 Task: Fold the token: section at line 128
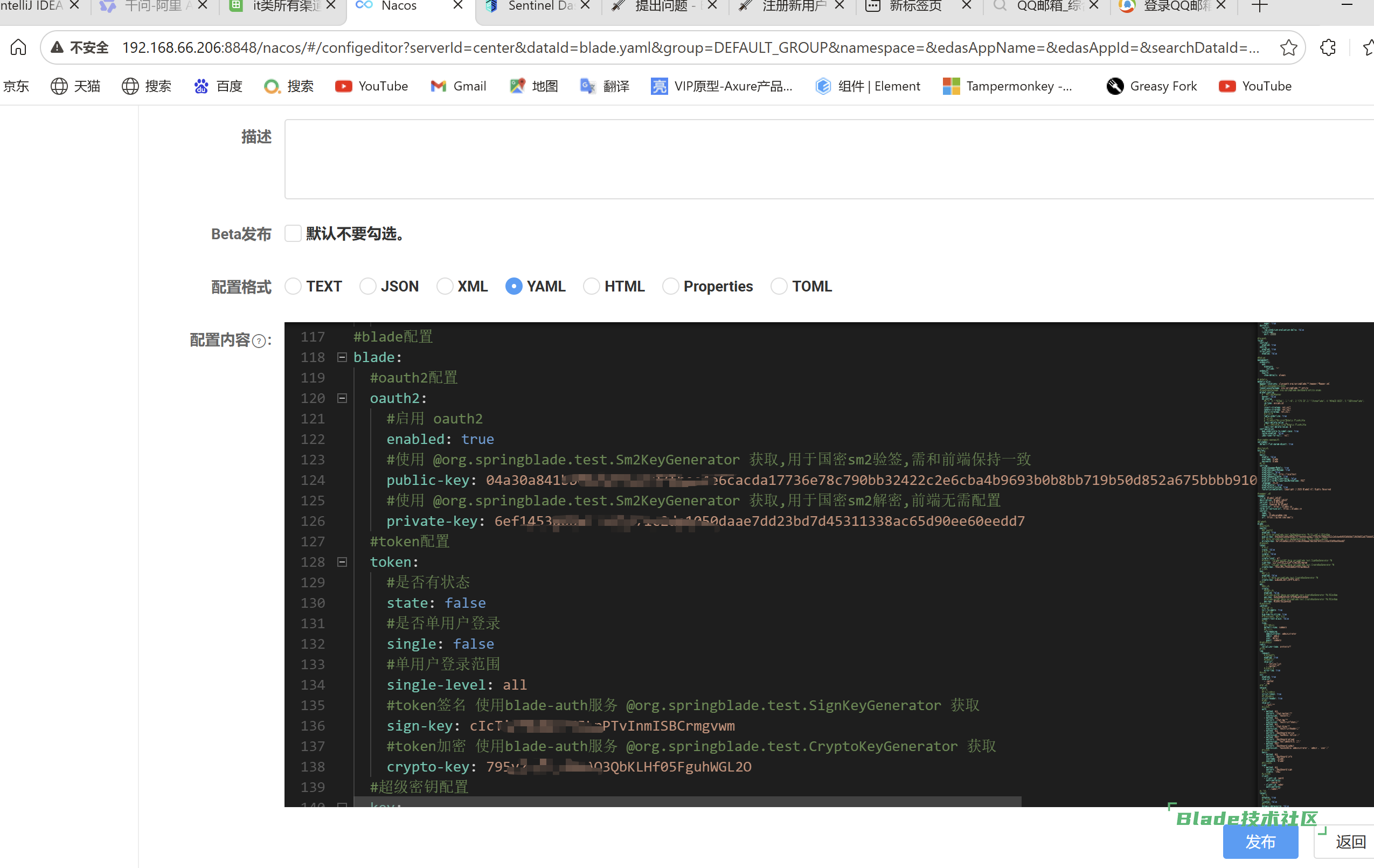[x=342, y=562]
